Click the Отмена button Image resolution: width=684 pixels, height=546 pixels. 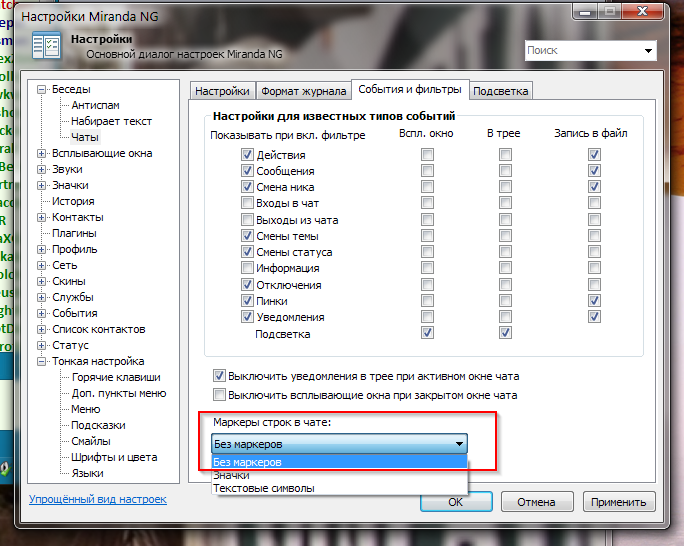(537, 502)
